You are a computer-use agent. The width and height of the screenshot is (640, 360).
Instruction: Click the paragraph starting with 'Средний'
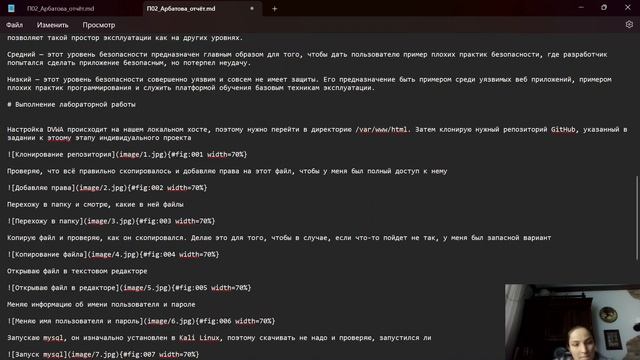307,58
